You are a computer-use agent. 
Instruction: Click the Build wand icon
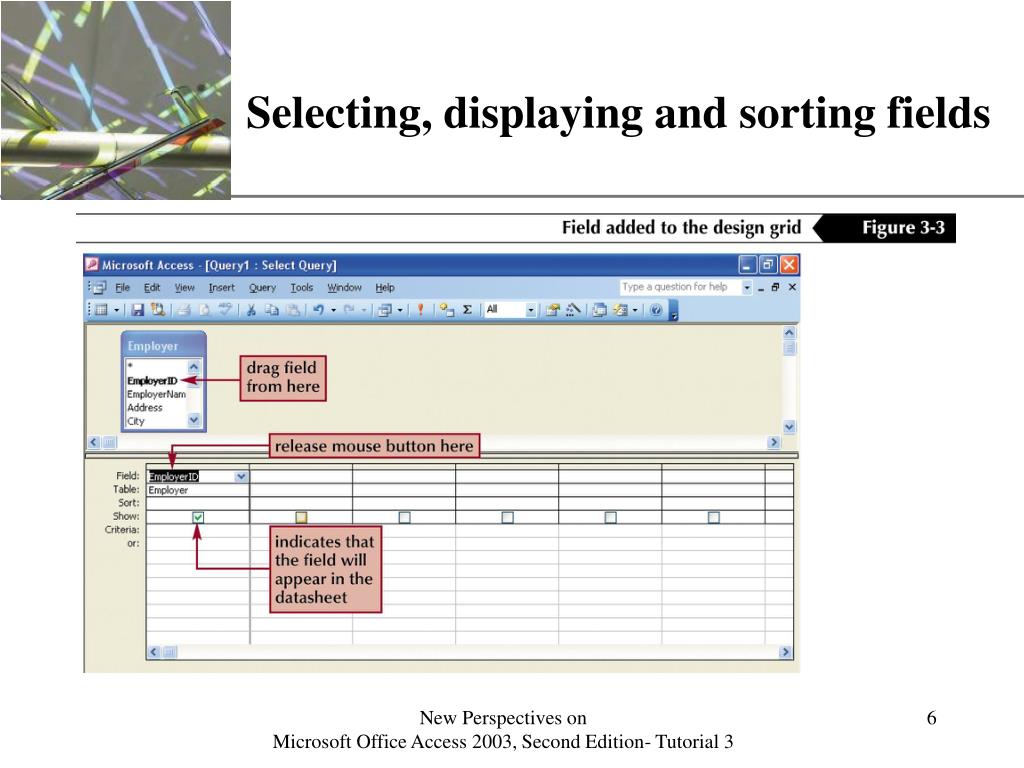coord(573,310)
